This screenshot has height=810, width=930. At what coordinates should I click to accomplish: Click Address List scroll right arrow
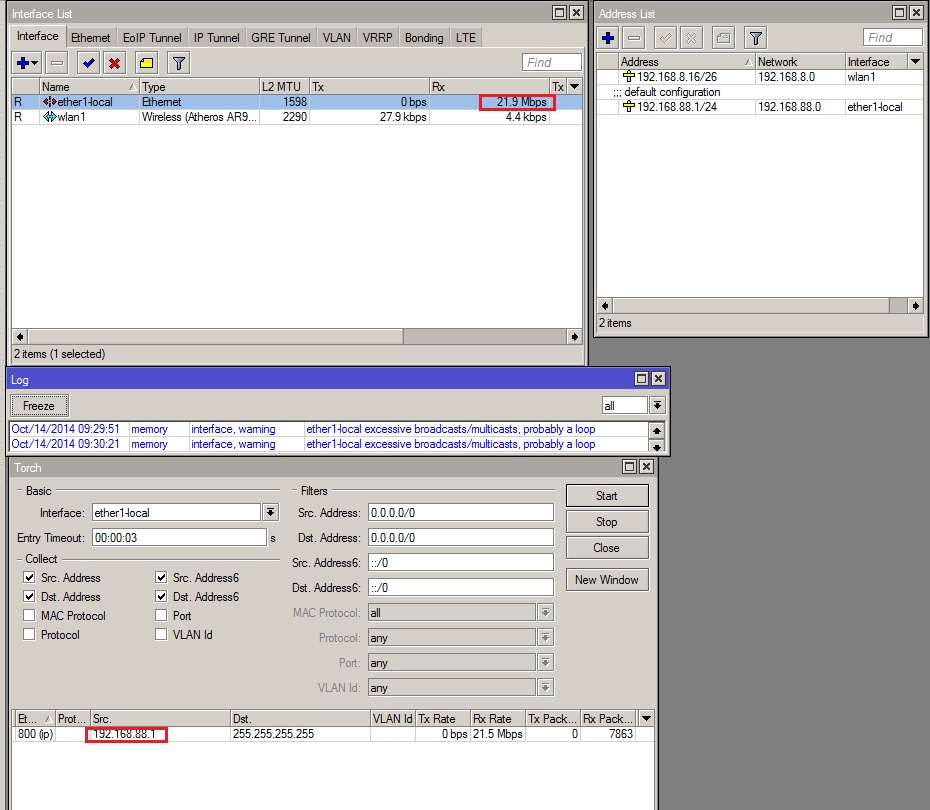pyautogui.click(x=915, y=306)
